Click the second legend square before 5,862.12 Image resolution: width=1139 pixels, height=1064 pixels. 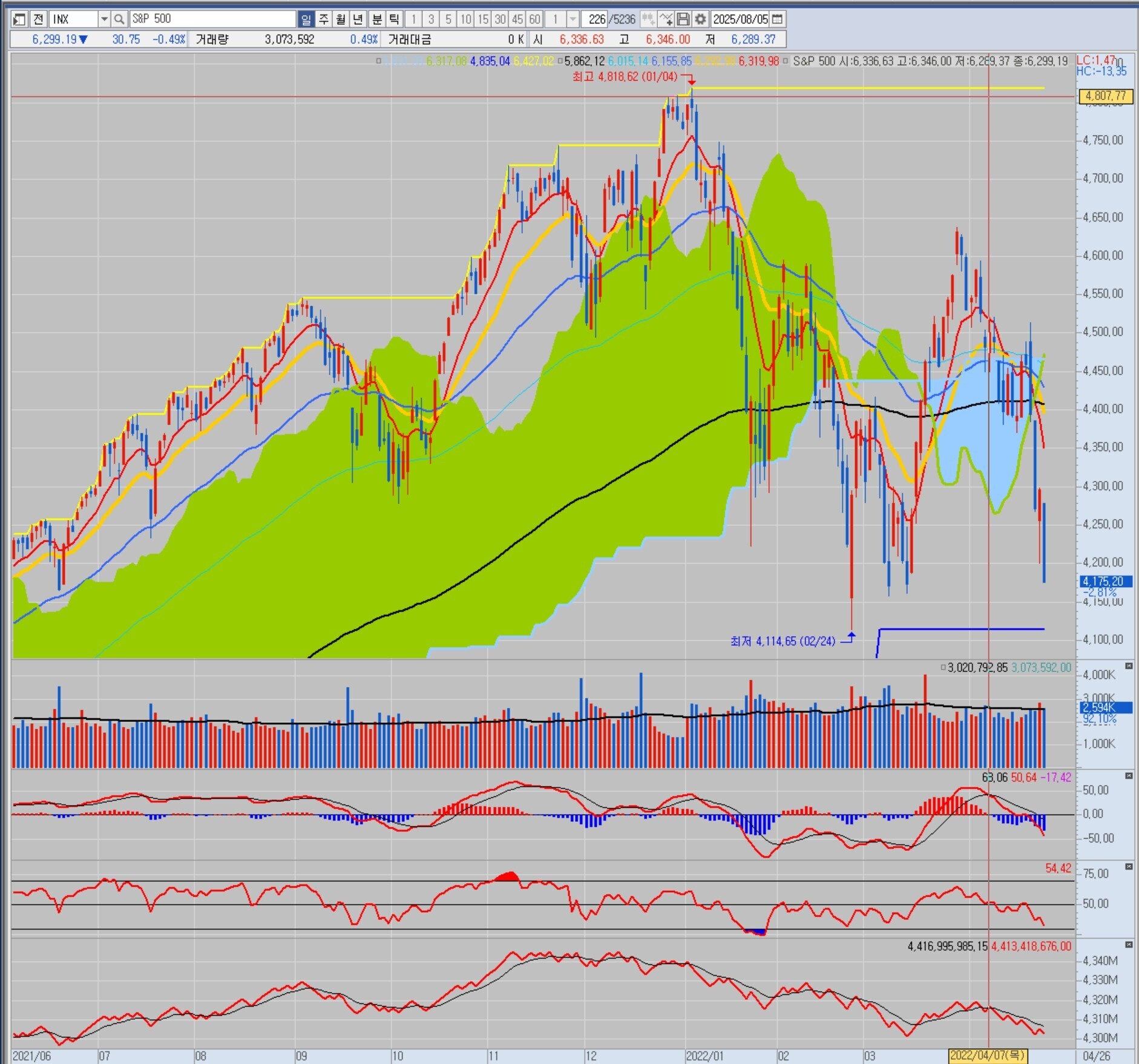[560, 61]
